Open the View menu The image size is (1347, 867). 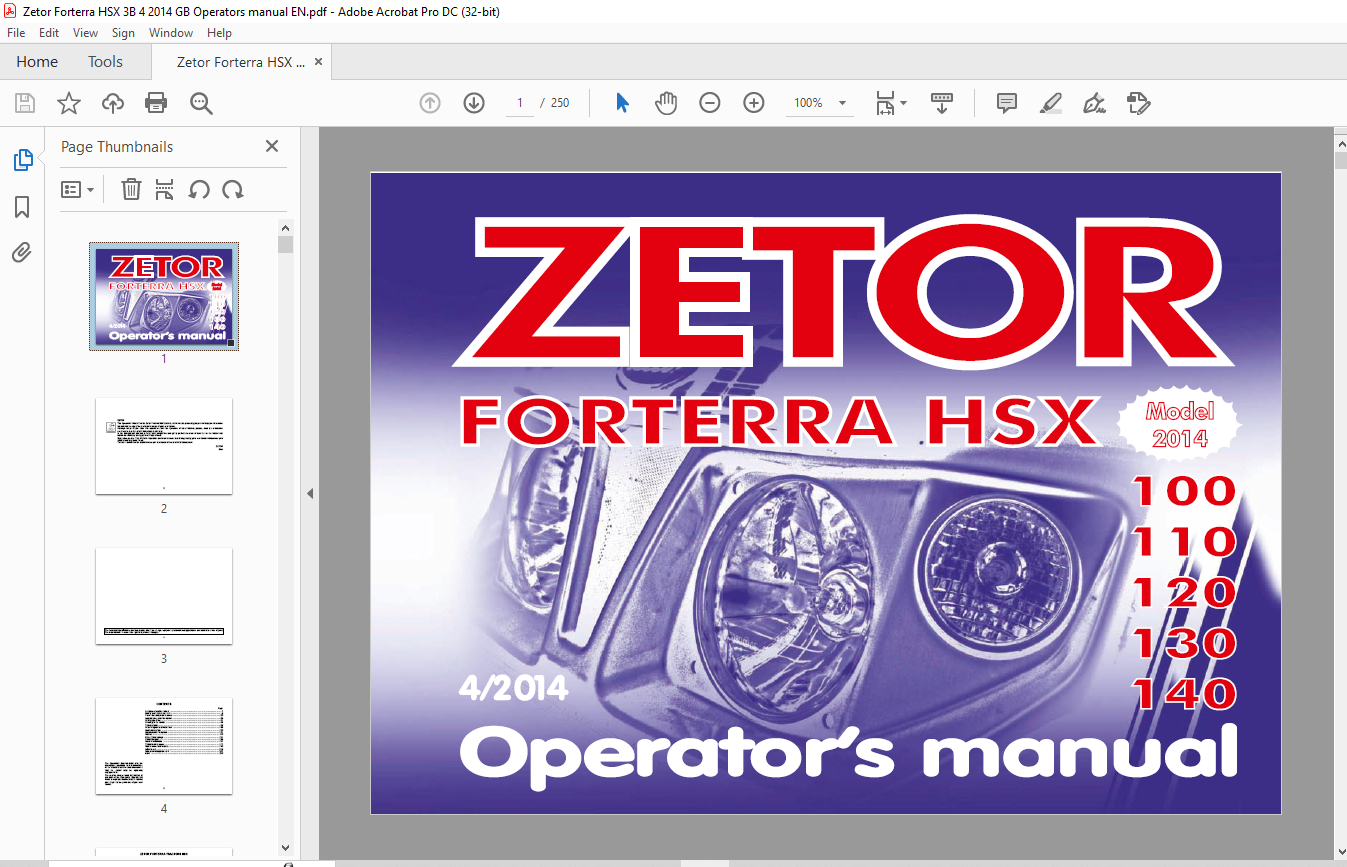click(x=86, y=33)
